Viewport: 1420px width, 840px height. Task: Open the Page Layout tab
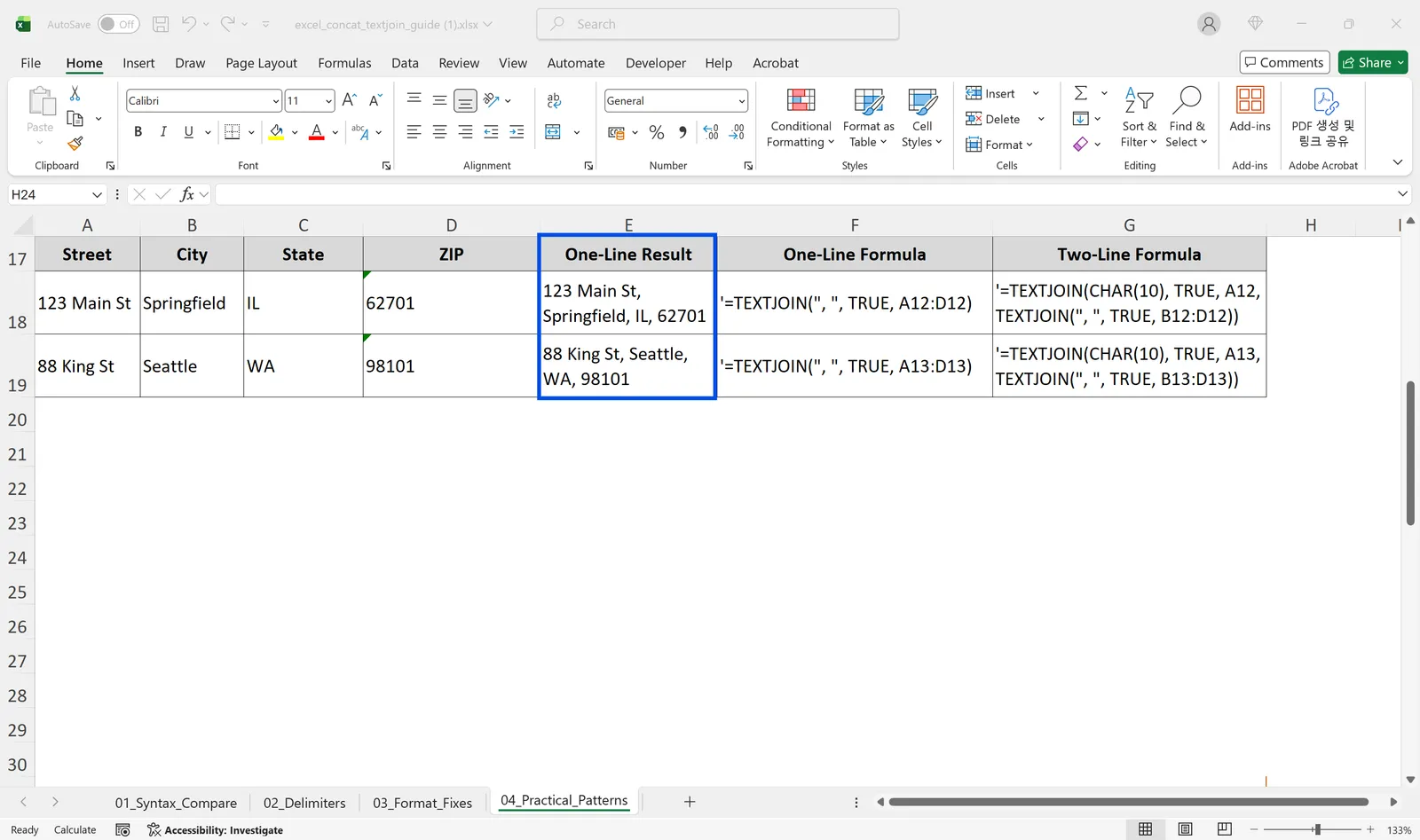261,63
